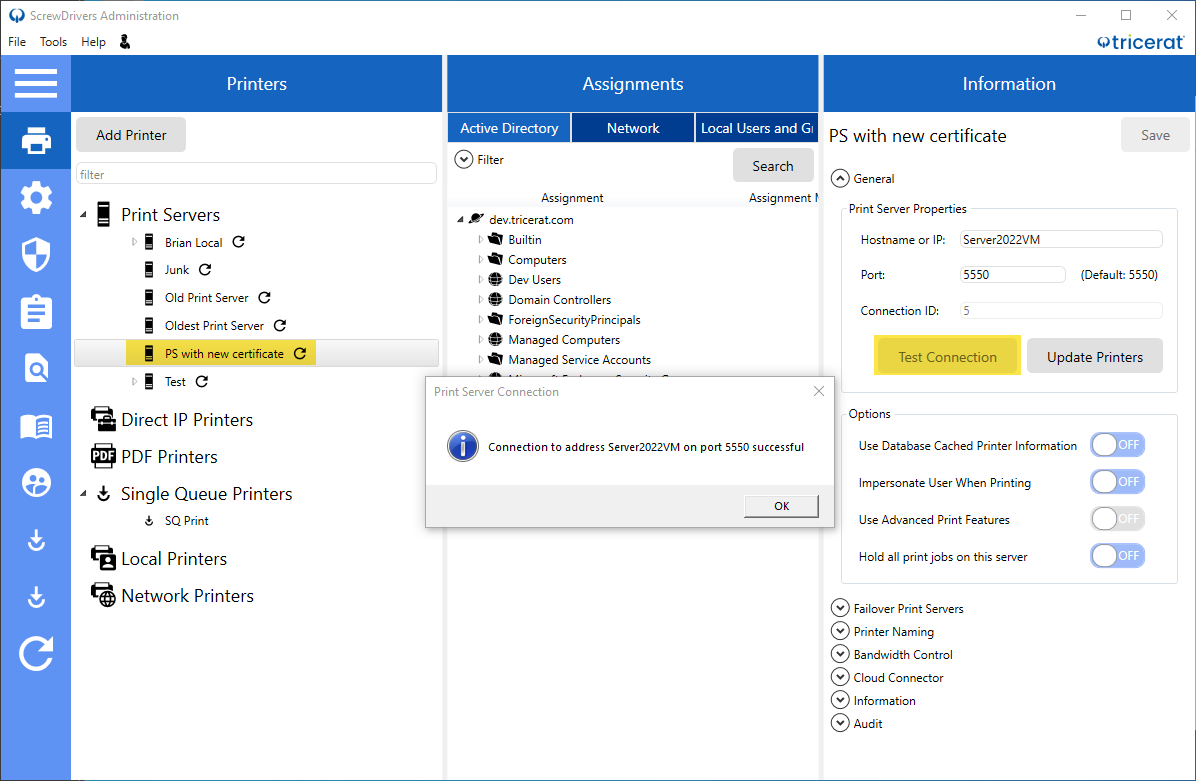Click the refresh arrow sidebar icon
This screenshot has width=1196, height=781.
point(36,654)
